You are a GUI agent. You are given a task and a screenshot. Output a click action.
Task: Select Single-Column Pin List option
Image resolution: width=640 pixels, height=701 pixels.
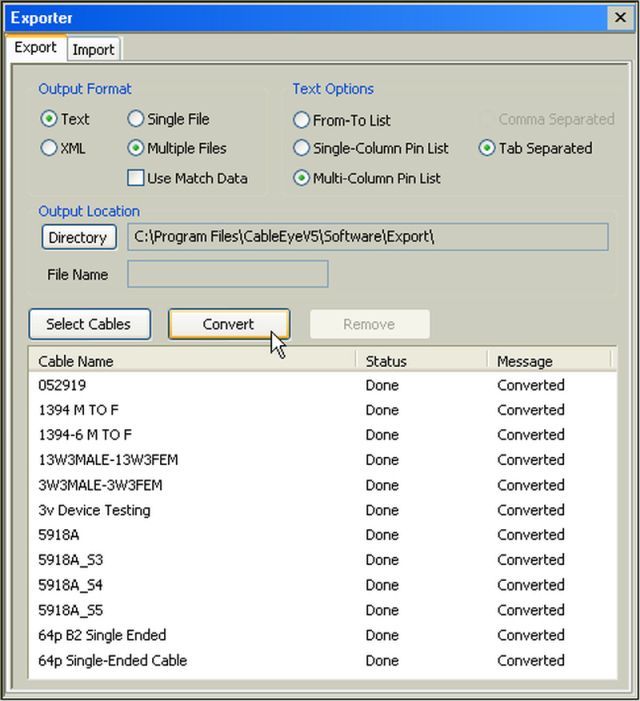coord(301,148)
